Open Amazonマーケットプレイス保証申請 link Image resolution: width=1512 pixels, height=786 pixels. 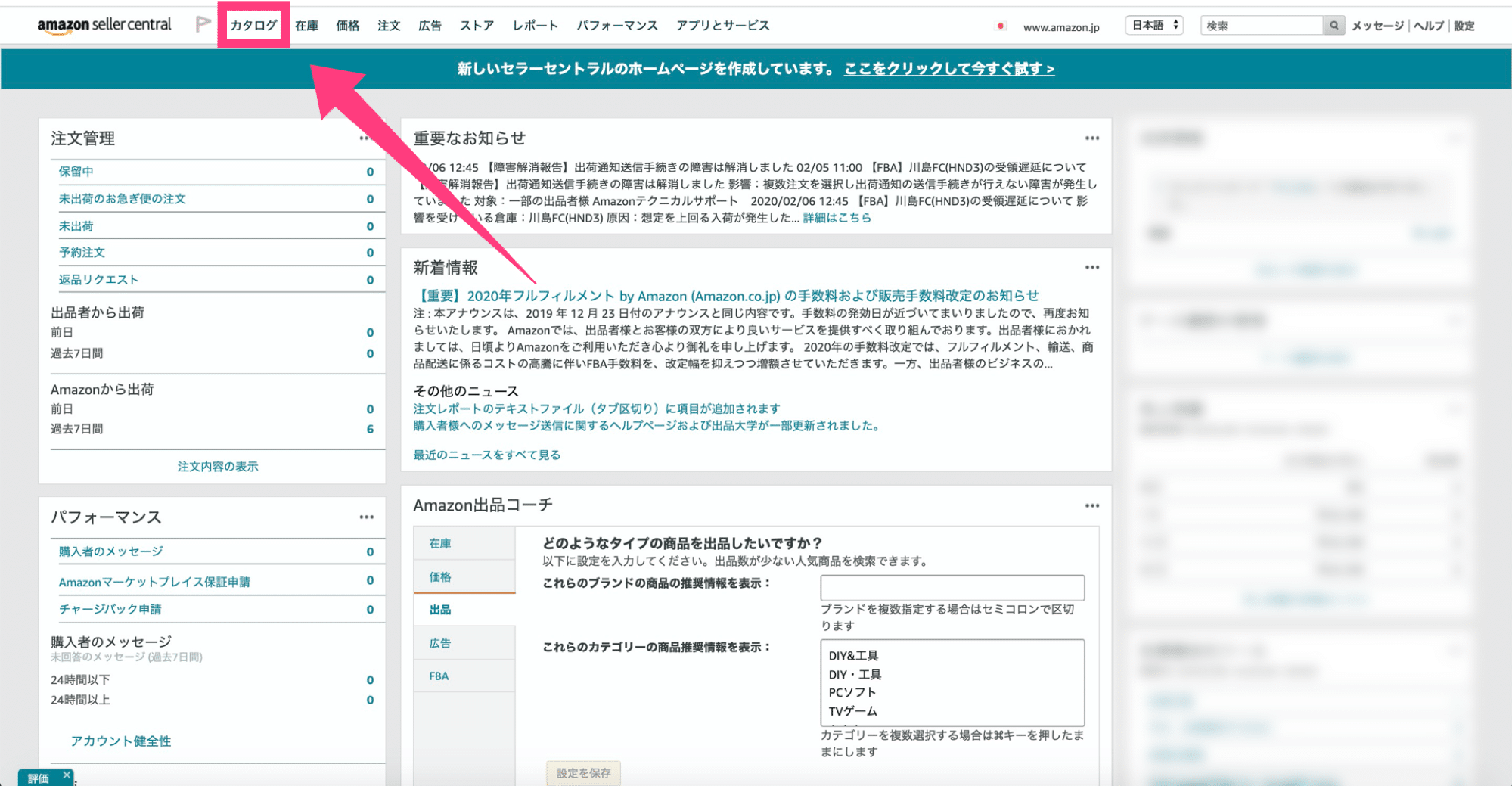(154, 582)
